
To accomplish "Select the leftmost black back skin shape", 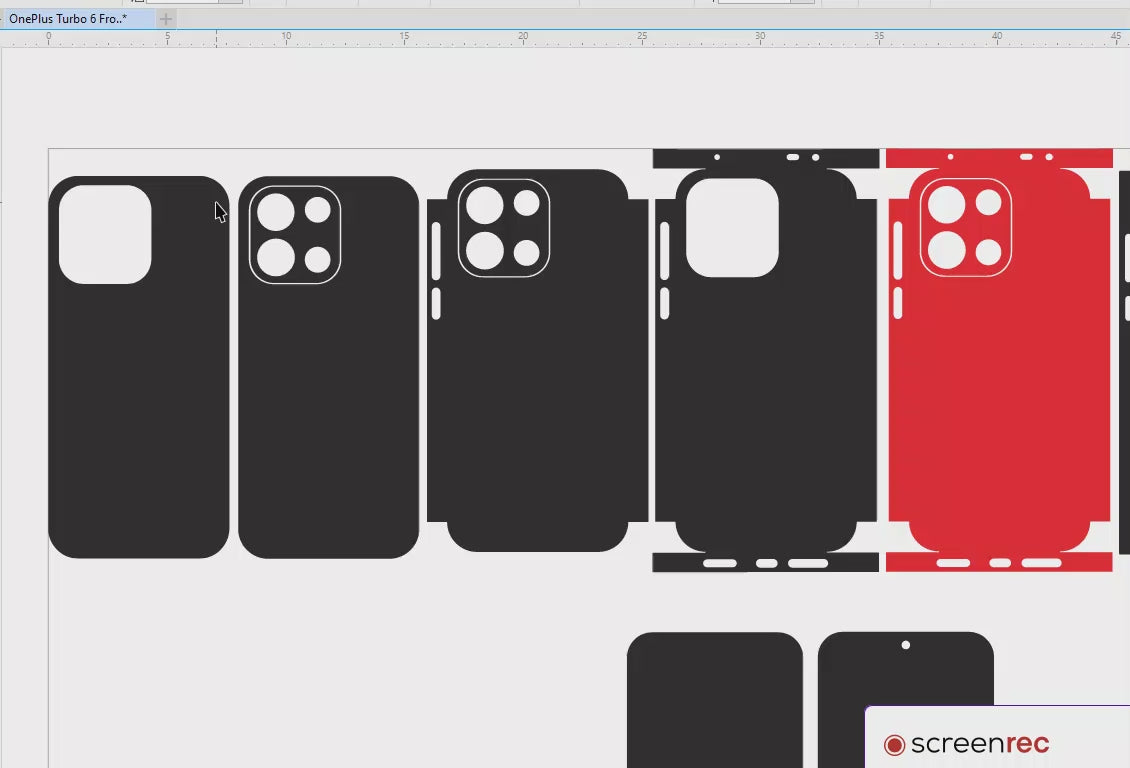I will point(138,420).
